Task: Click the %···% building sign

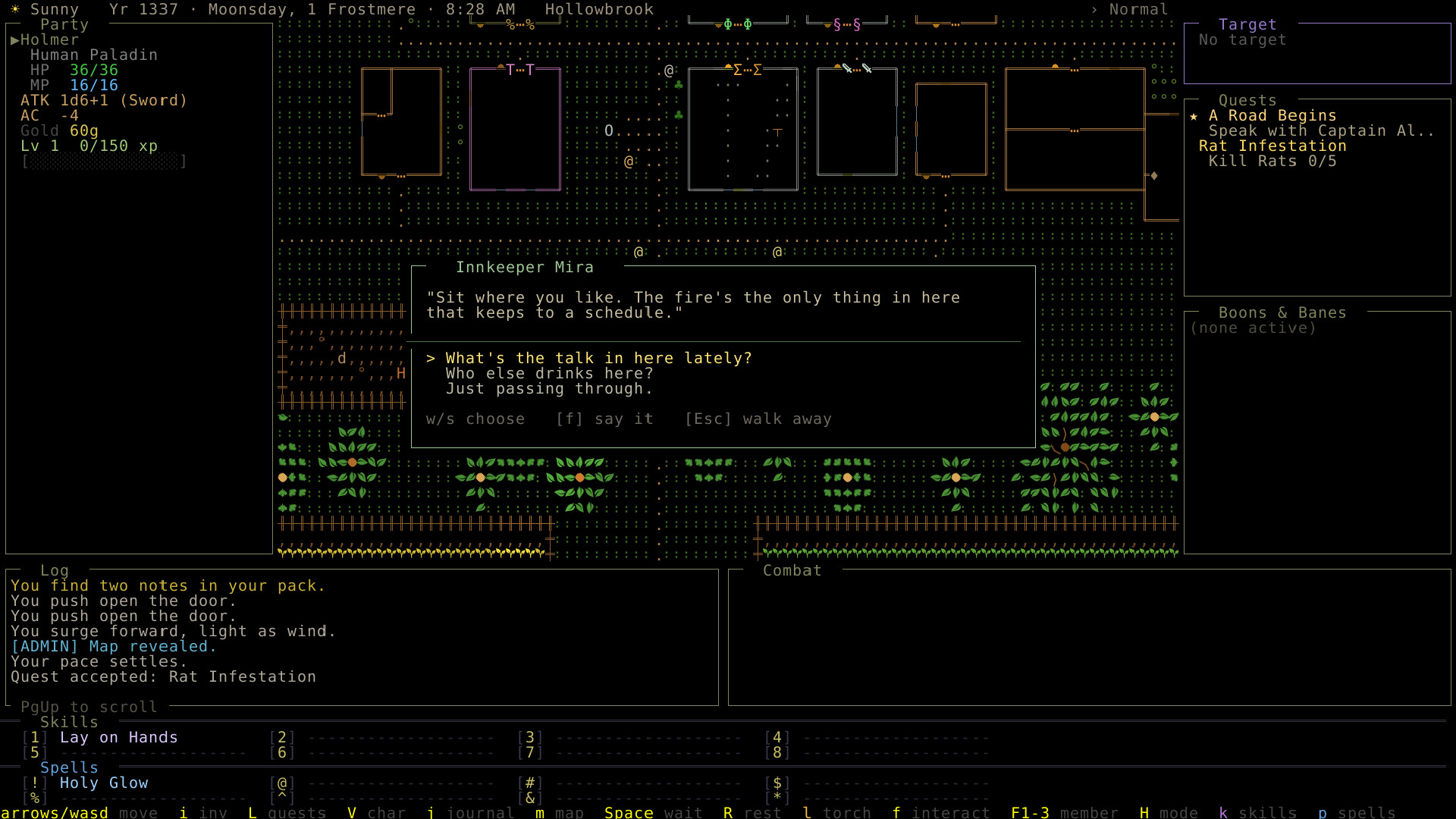Action: (x=520, y=24)
